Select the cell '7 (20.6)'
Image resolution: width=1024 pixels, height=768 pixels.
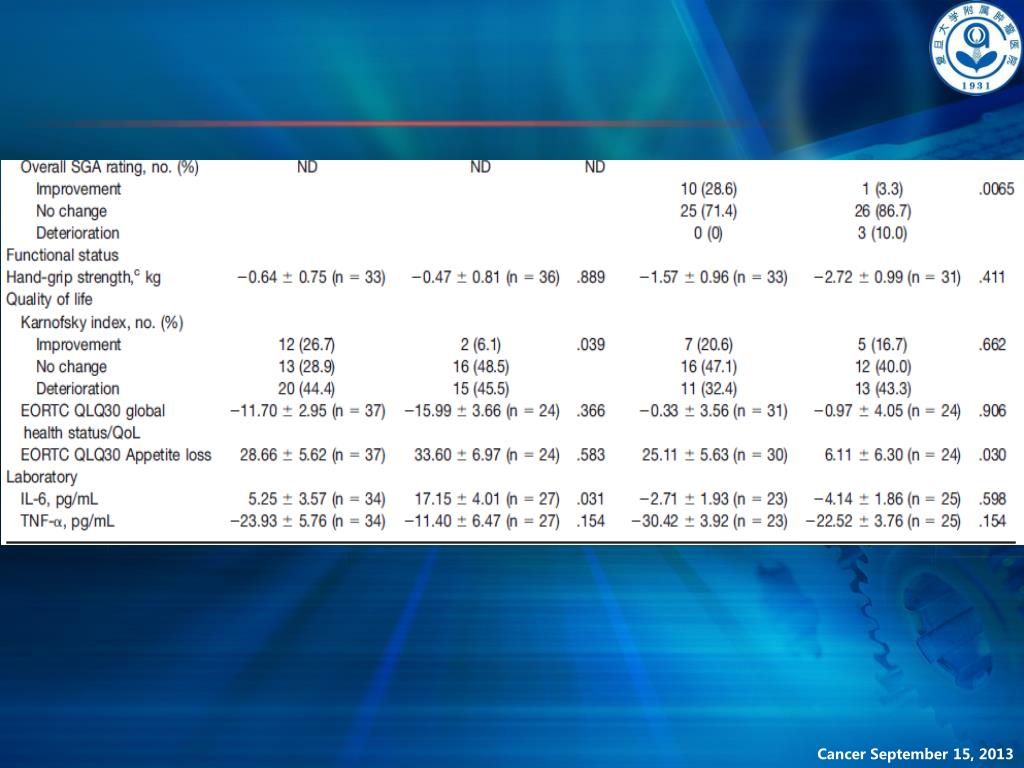[x=709, y=344]
